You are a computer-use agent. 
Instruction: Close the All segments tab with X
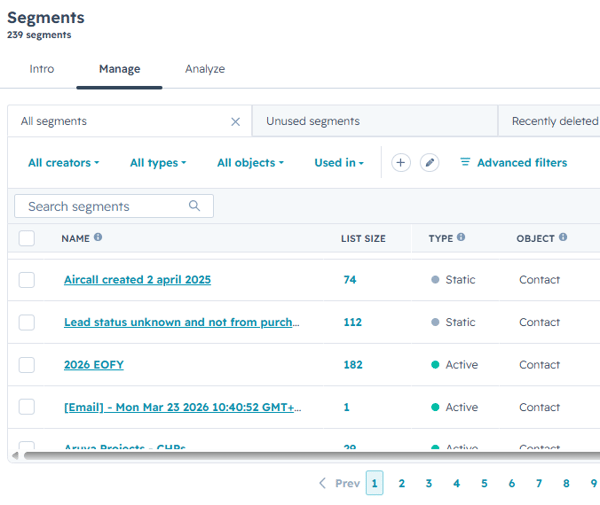tap(235, 122)
